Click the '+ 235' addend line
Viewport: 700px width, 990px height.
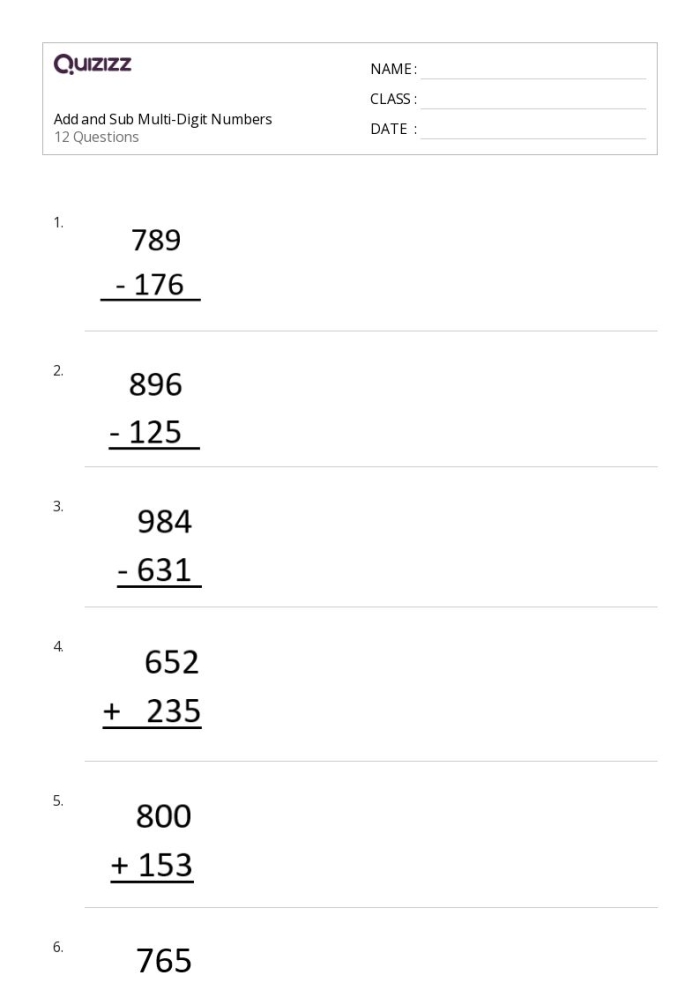coord(152,711)
